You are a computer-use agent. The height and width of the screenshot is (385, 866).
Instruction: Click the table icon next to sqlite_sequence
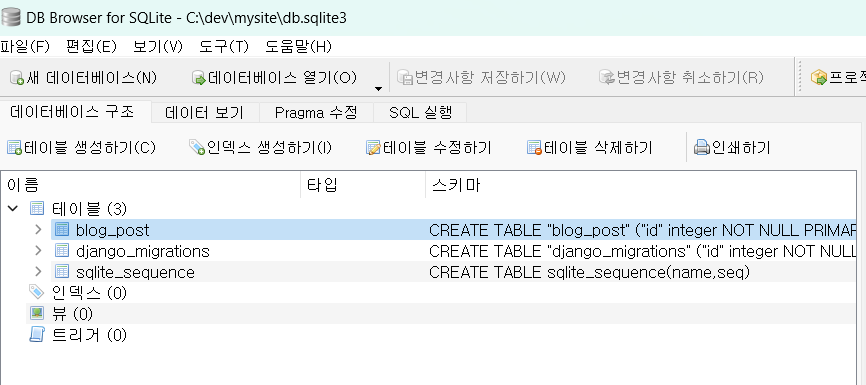click(62, 272)
